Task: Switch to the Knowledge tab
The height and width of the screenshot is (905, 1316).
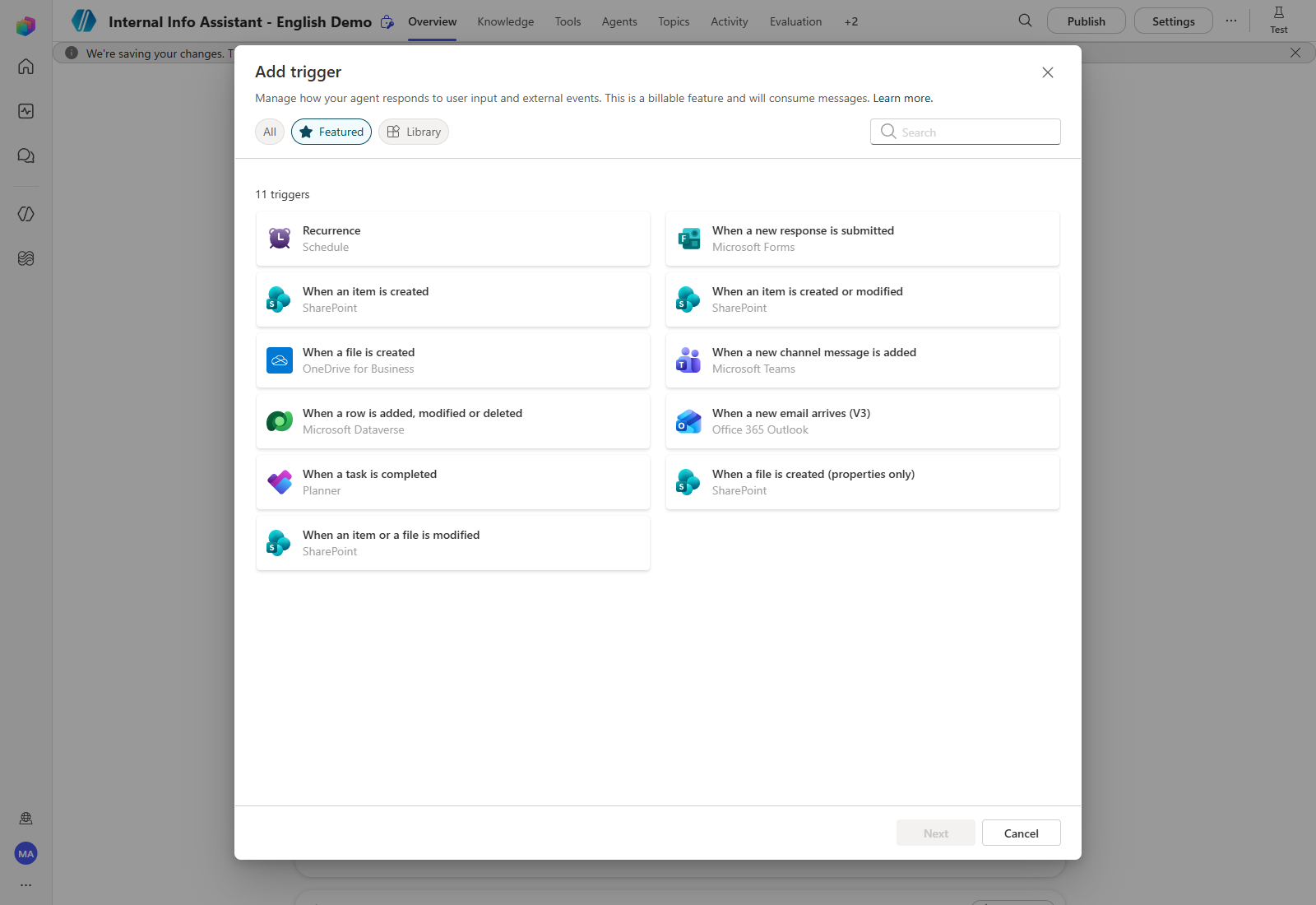Action: click(506, 21)
